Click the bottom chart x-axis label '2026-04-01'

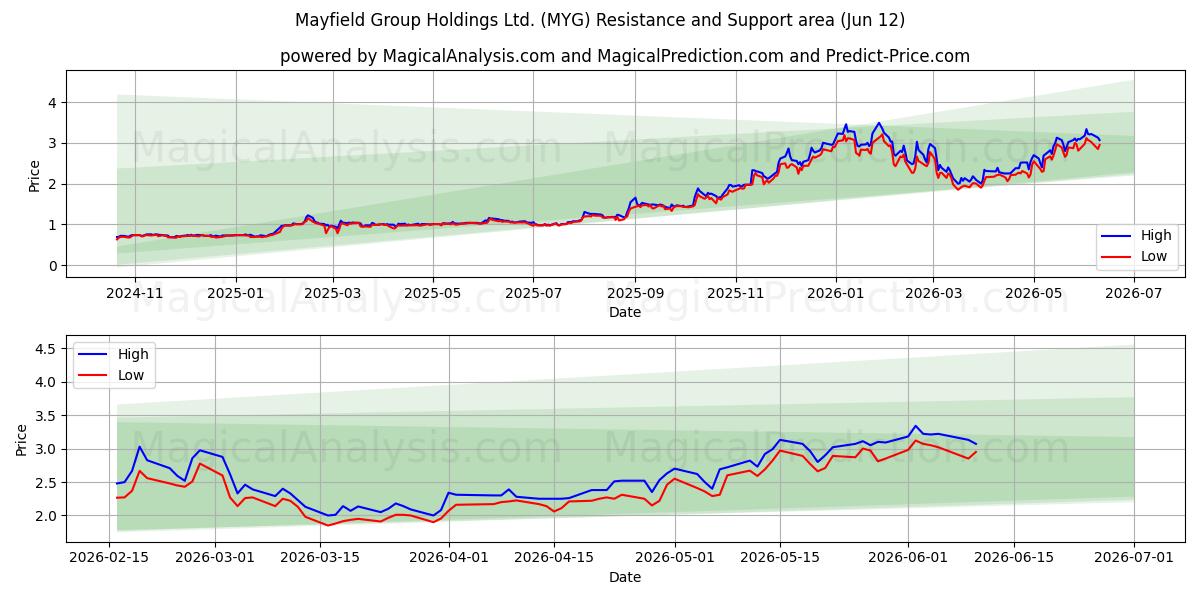point(449,558)
